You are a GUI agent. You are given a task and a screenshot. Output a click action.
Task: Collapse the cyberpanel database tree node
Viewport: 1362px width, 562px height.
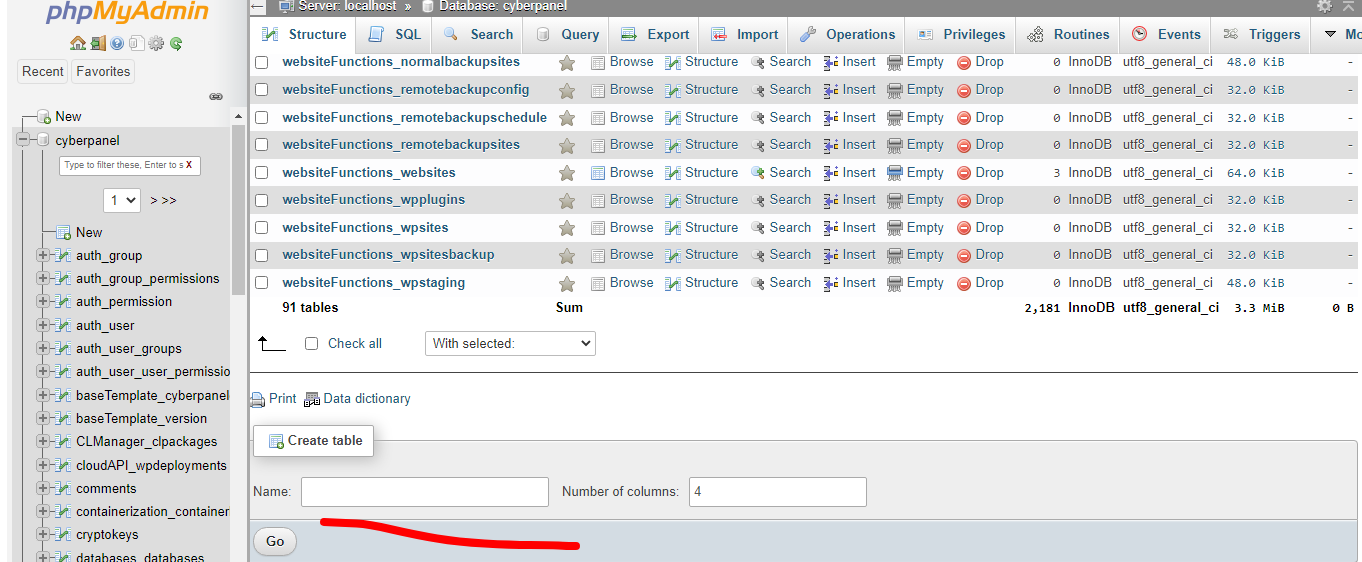click(x=23, y=141)
